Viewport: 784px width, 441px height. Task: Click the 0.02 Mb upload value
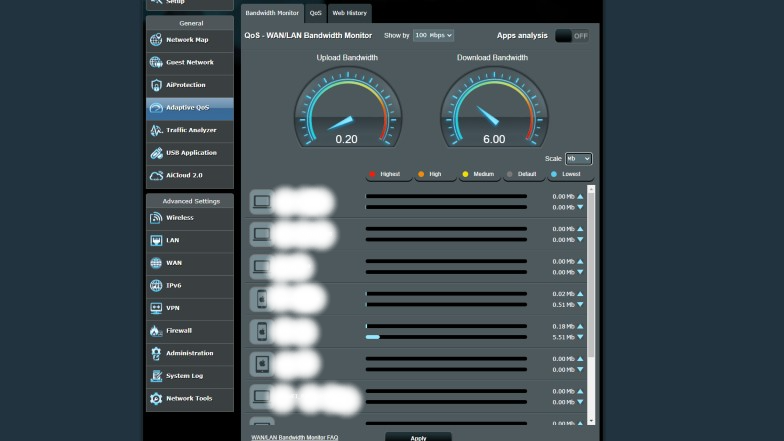point(564,294)
